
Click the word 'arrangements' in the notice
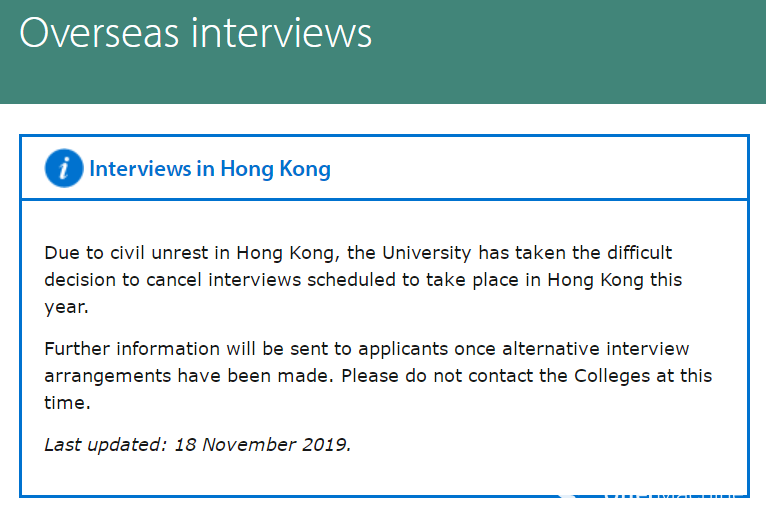coord(108,377)
